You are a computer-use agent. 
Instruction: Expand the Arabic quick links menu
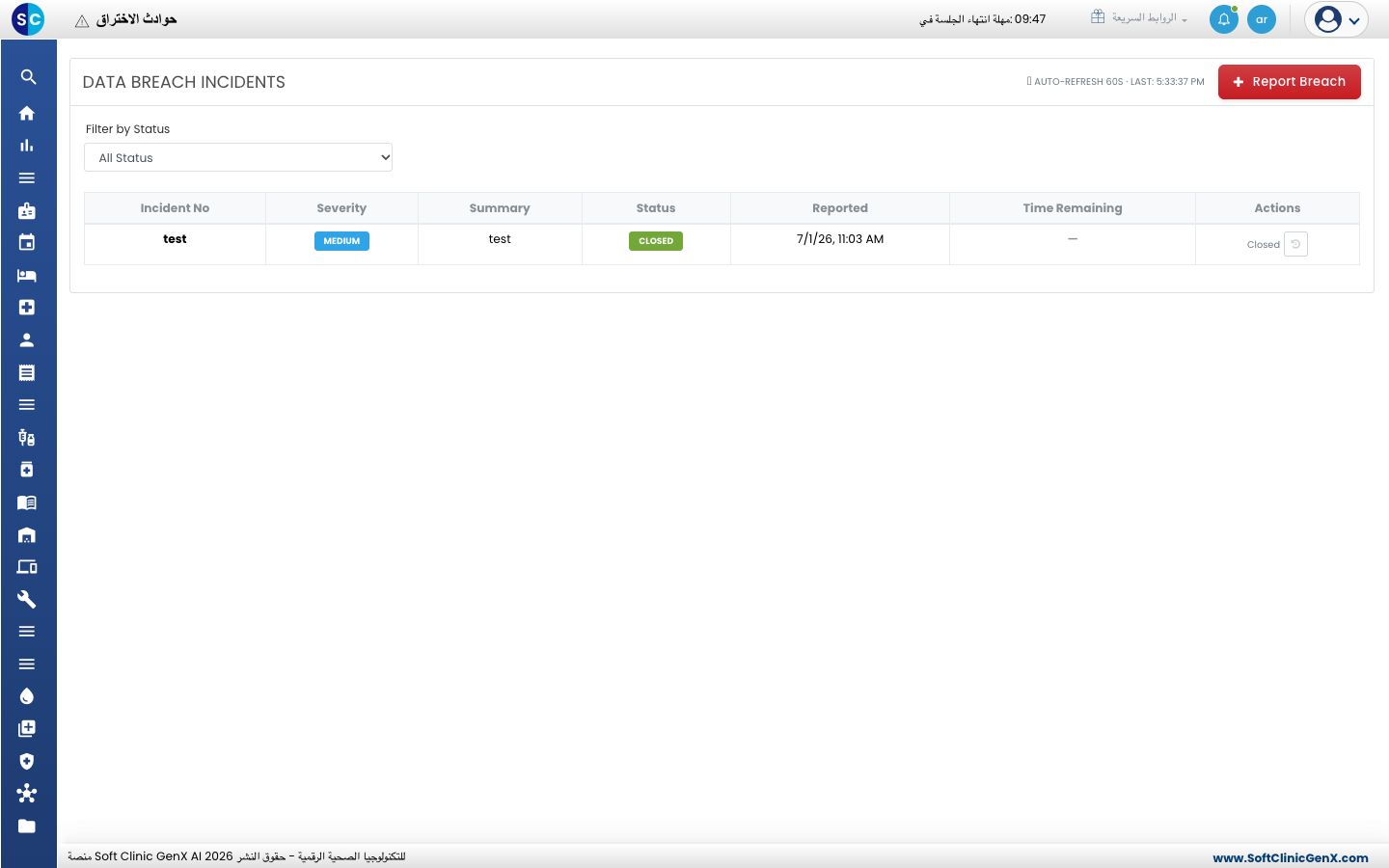tap(1139, 18)
